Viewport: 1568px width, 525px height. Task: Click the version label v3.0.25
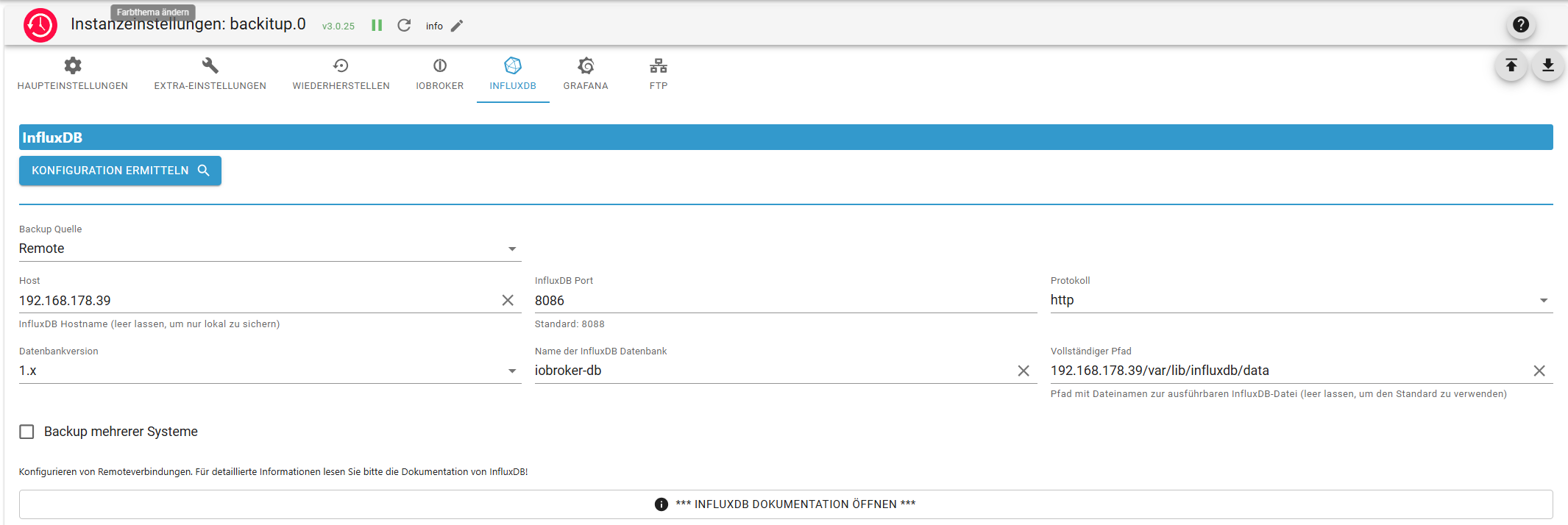[x=338, y=26]
